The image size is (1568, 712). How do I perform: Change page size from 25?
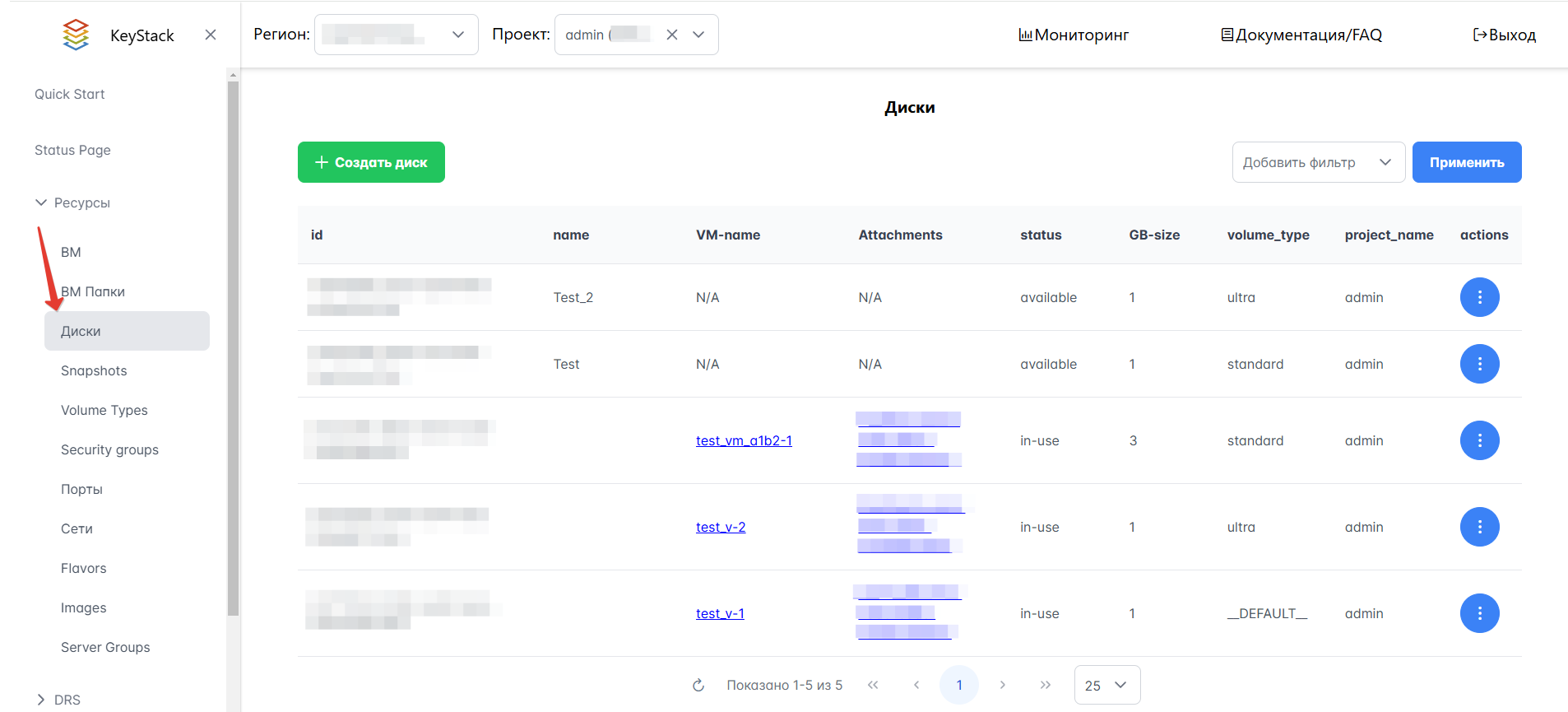click(1106, 685)
